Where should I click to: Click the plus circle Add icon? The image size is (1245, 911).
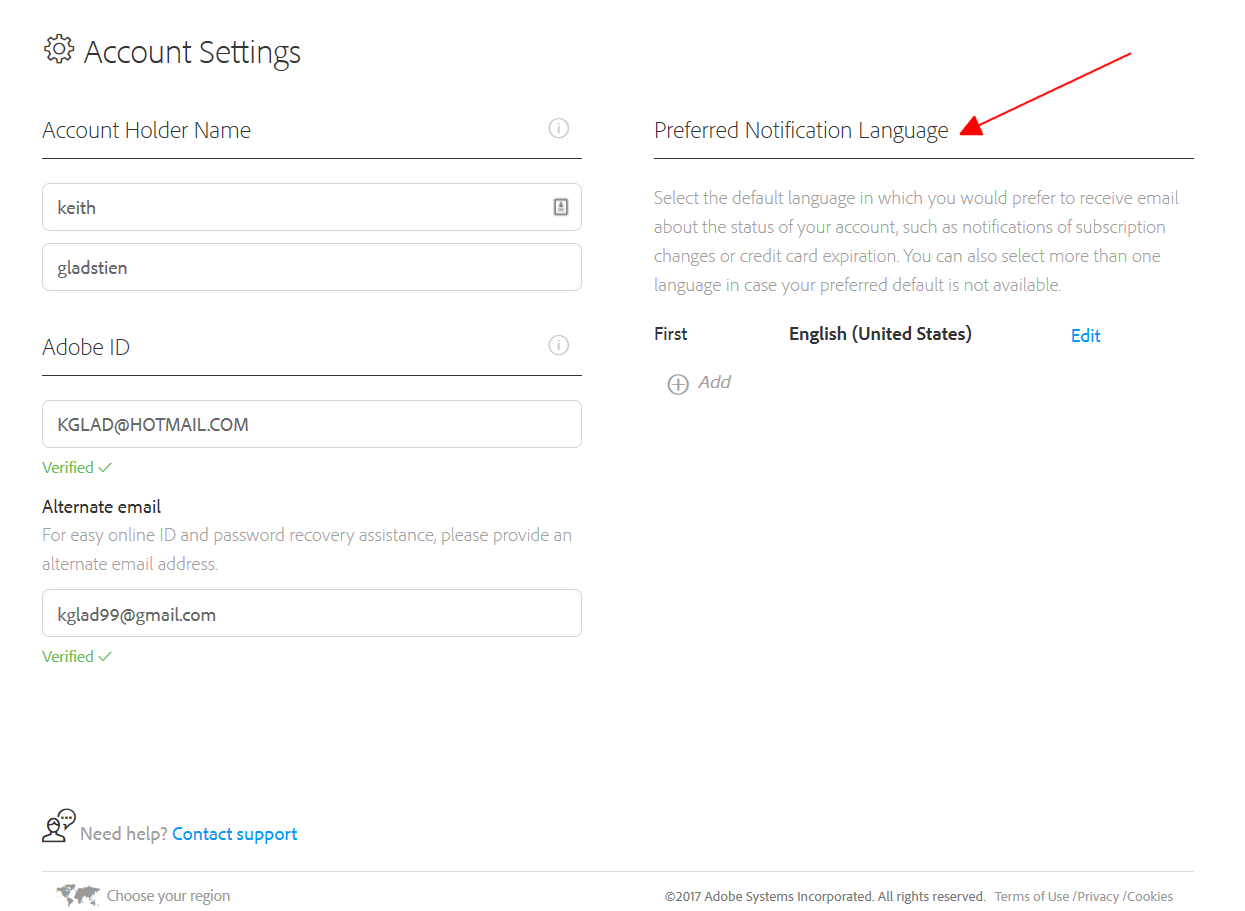coord(678,384)
